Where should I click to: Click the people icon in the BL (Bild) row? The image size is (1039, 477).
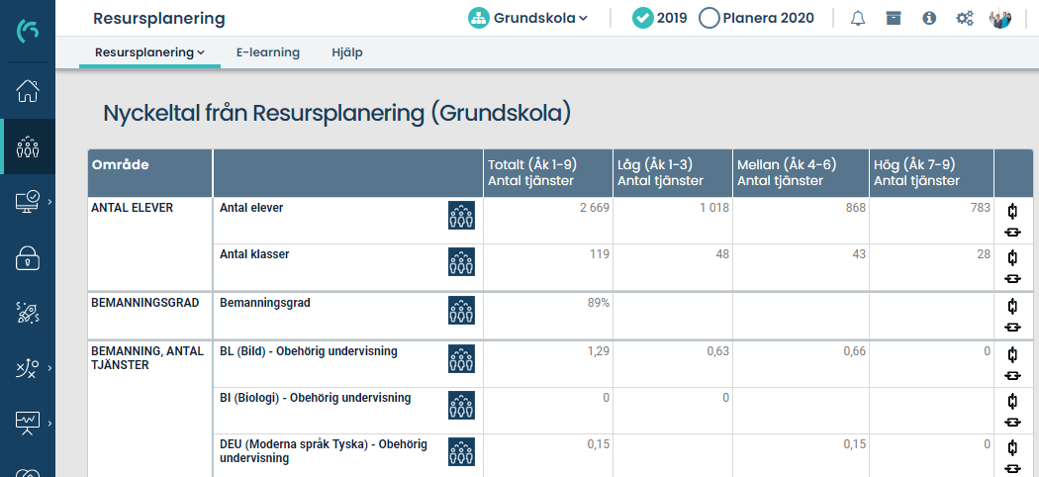point(461,358)
